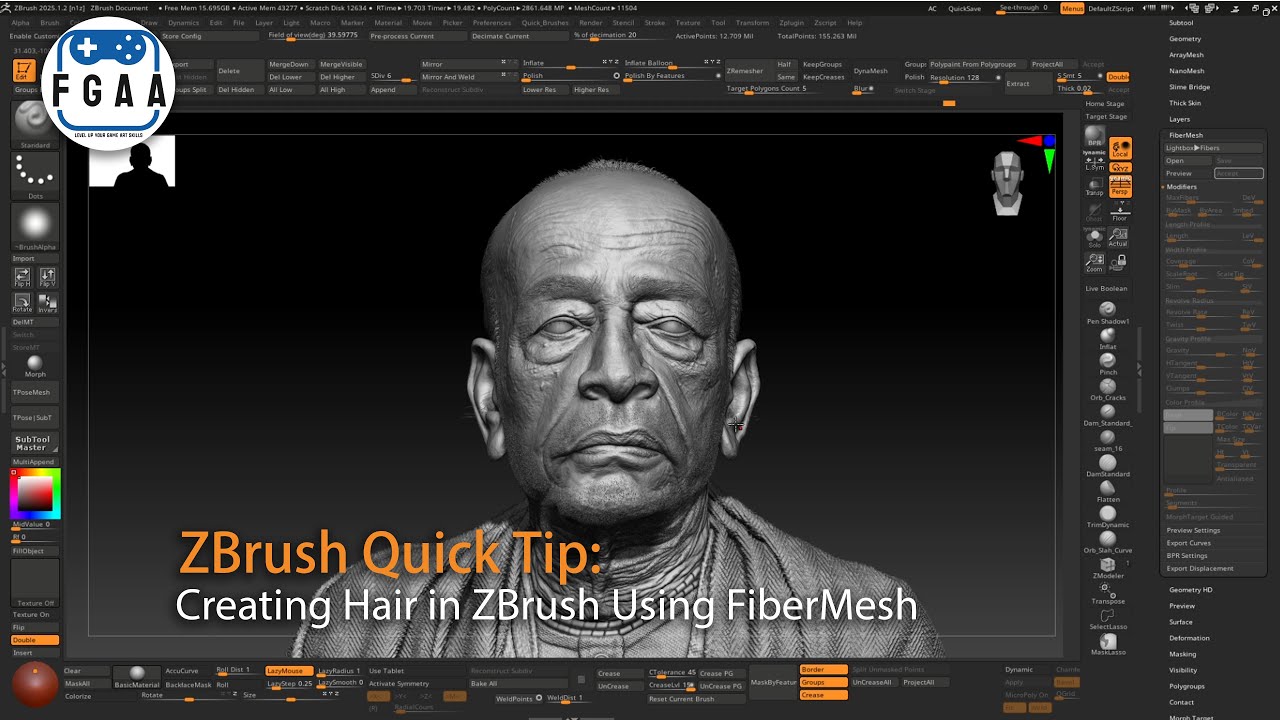
Task: Expand the NanoMesh section
Action: pyautogui.click(x=1187, y=71)
